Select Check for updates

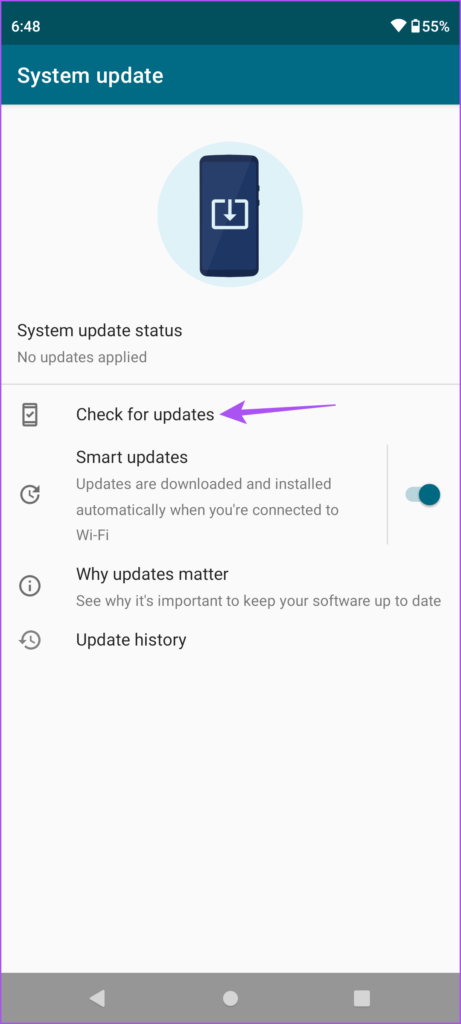(230, 415)
